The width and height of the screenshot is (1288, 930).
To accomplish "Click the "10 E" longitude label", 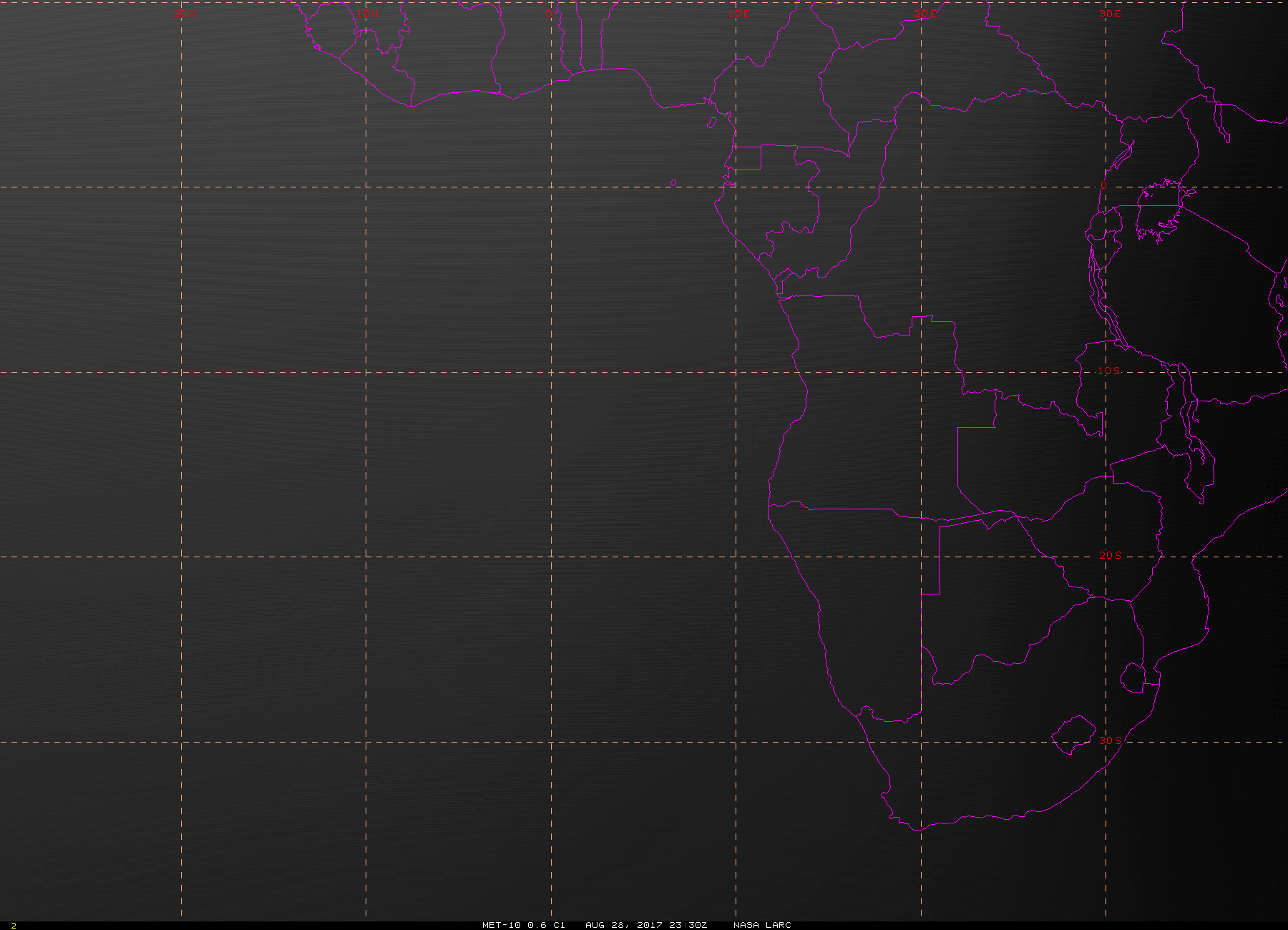I will pos(739,14).
